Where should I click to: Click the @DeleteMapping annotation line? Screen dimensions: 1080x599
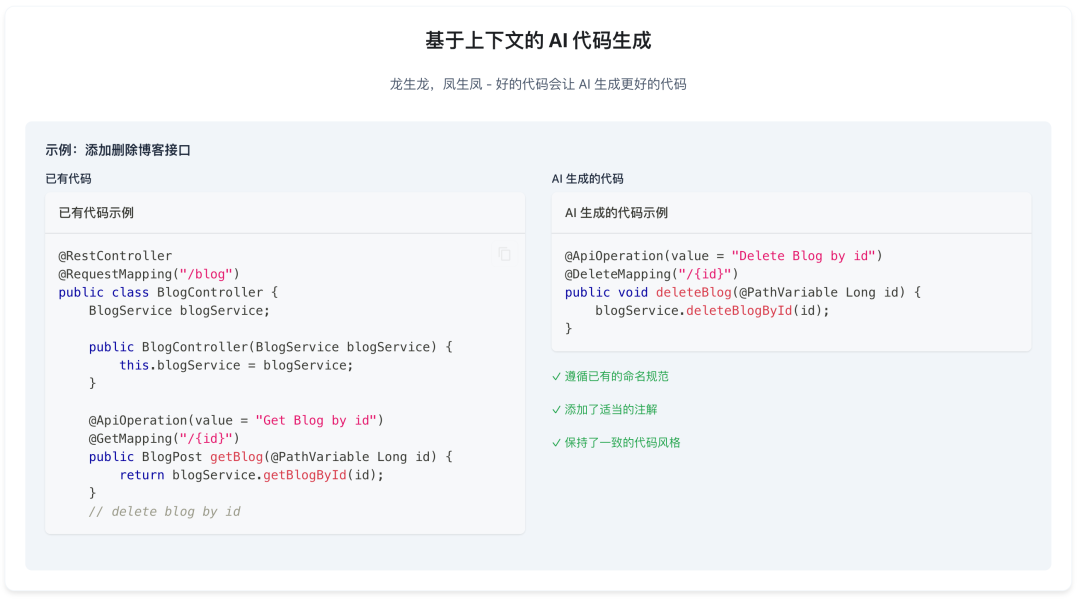(x=652, y=274)
